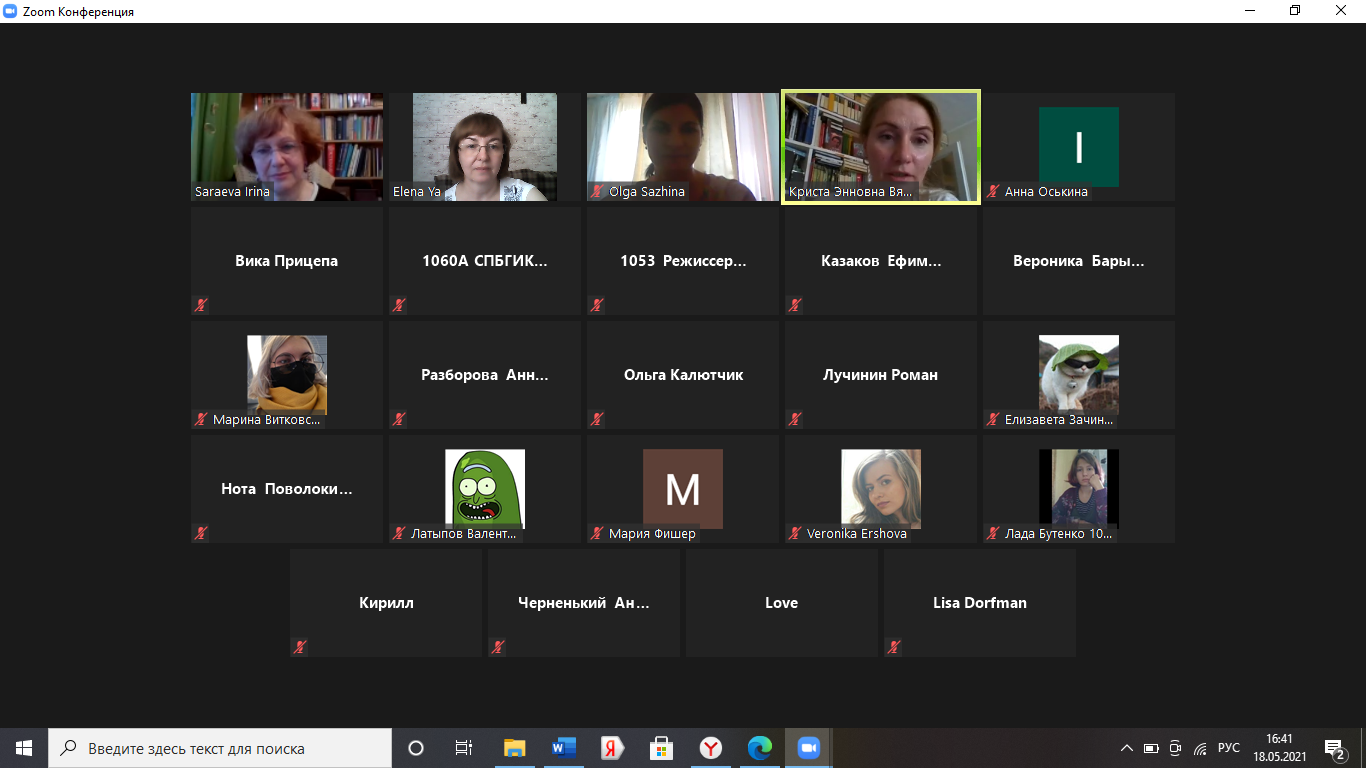Open the Яндекс (Я) taskbar app
The height and width of the screenshot is (768, 1366).
point(612,748)
